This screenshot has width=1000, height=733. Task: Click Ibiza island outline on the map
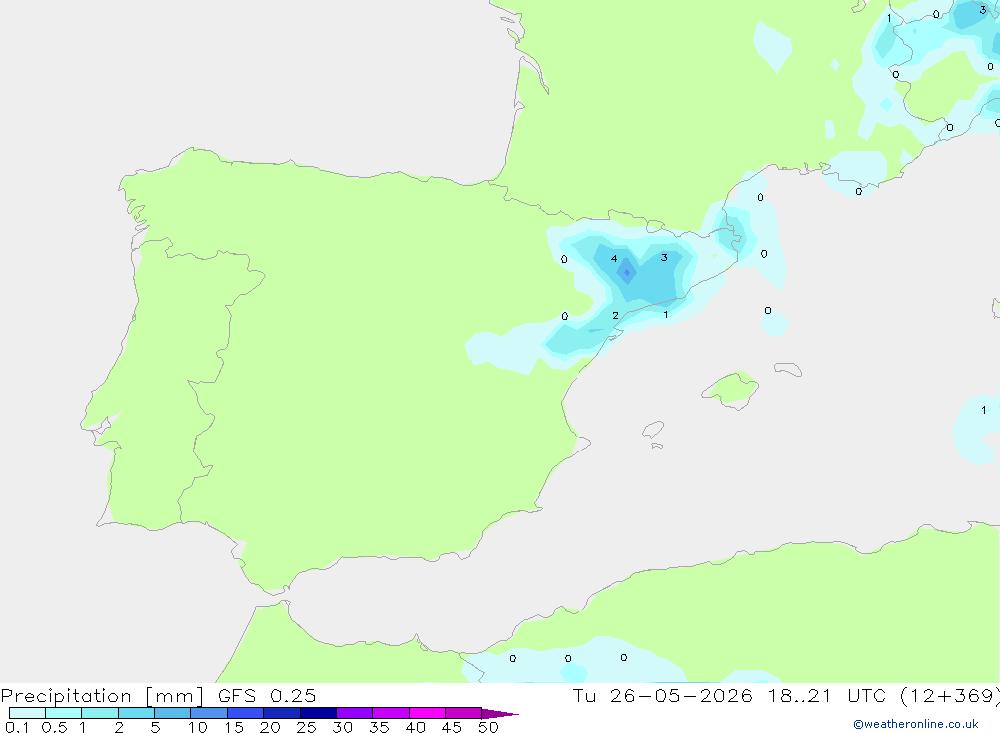click(x=653, y=430)
